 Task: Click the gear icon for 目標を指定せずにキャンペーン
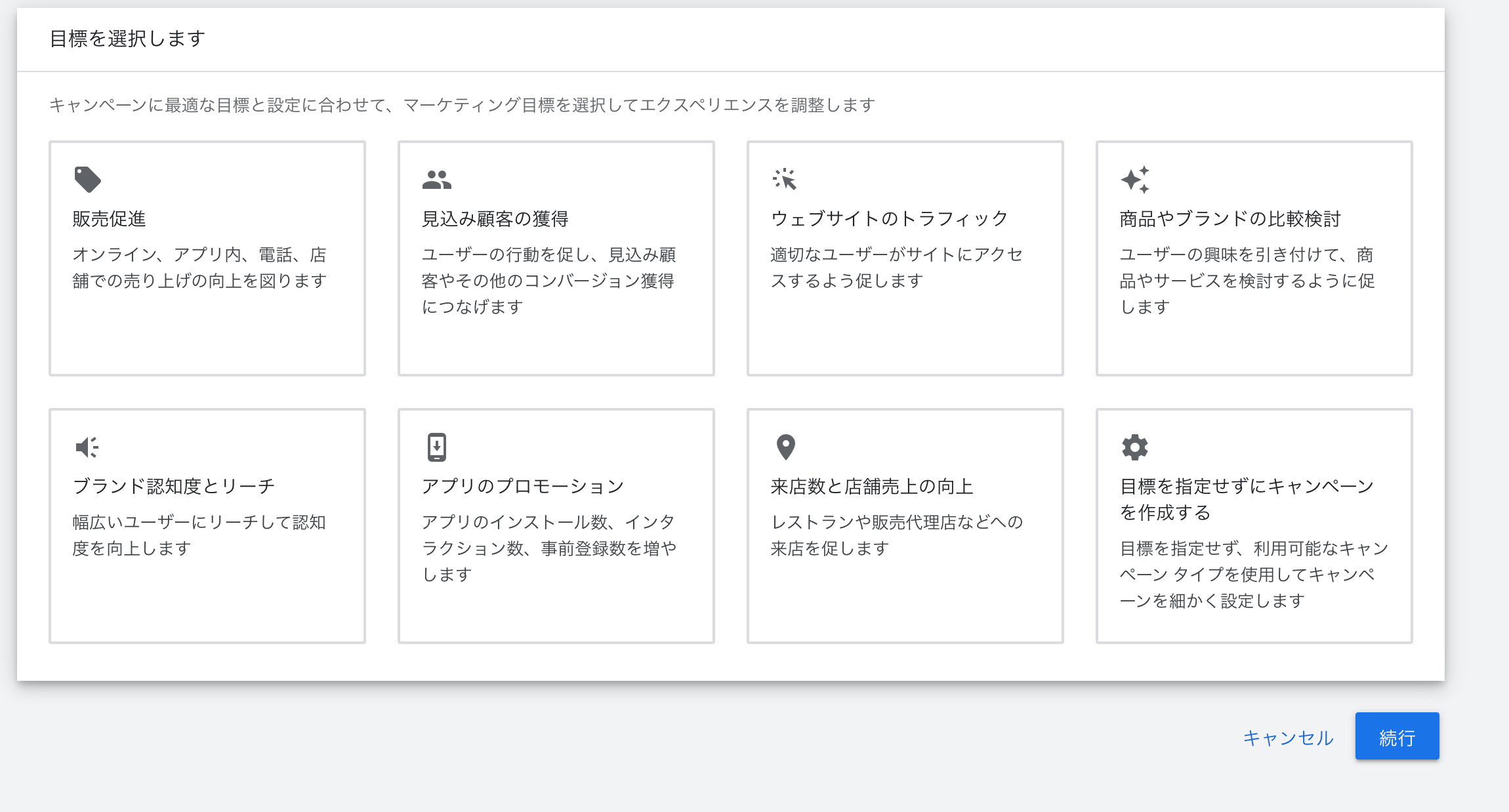coord(1134,447)
